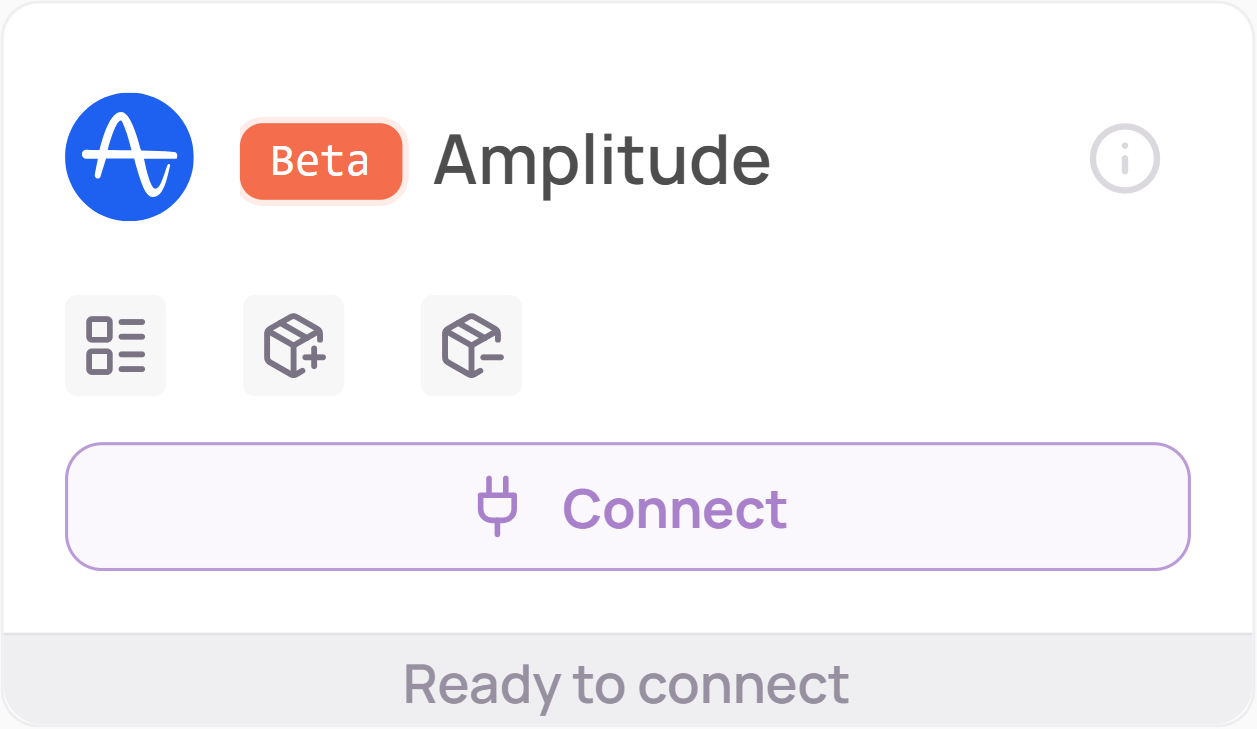Choose the add package icon
Screen dimensions: 1257x729
click(294, 346)
